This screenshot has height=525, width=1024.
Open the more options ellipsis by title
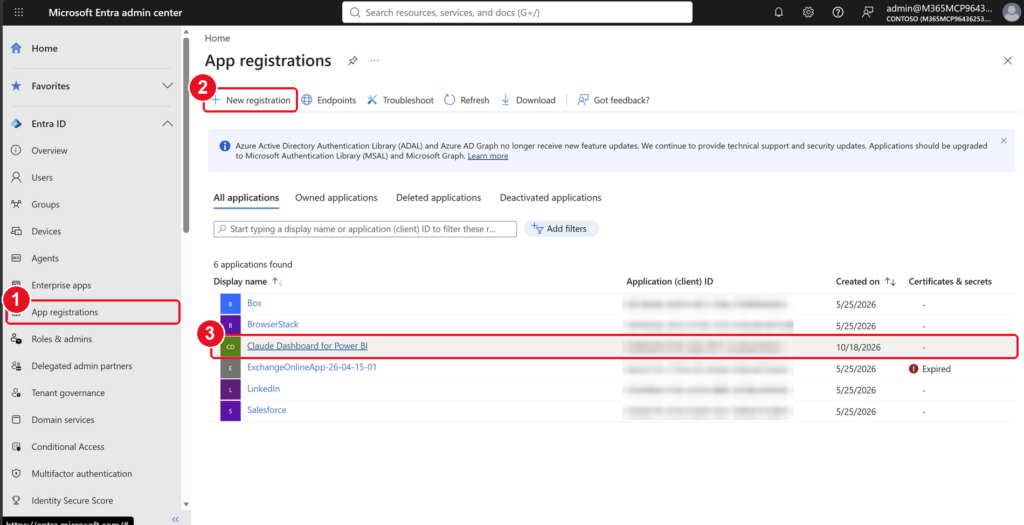pos(375,61)
